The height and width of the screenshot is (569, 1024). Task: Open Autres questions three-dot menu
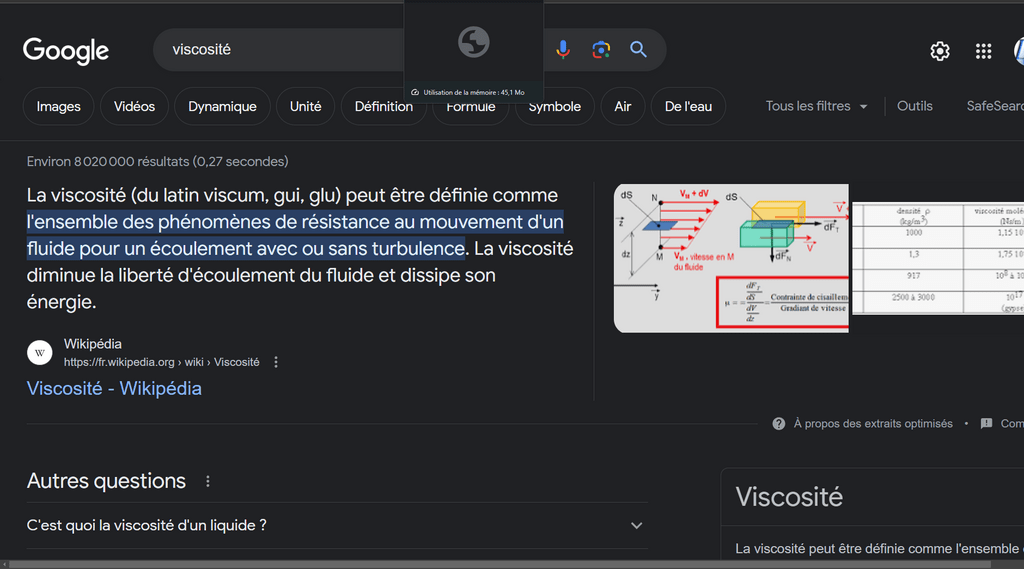(208, 481)
